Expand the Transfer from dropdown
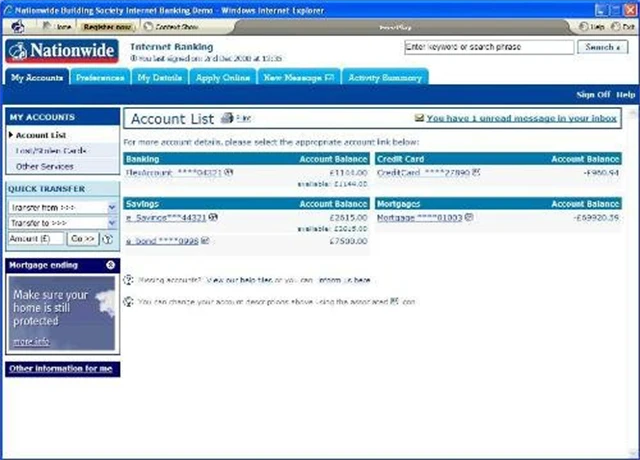Image resolution: width=640 pixels, height=460 pixels. pos(62,207)
